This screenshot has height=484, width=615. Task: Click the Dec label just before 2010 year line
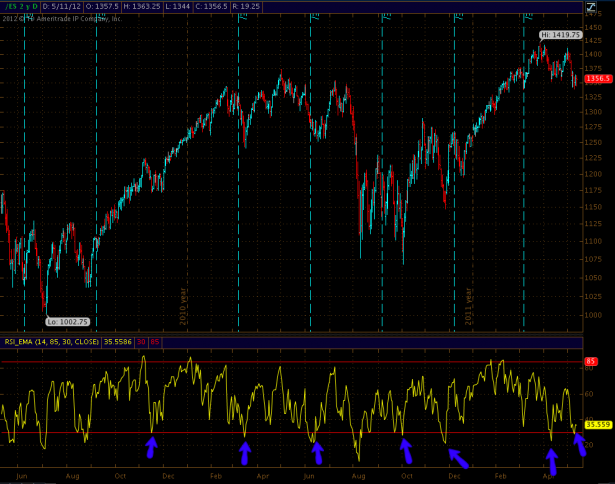tap(168, 476)
